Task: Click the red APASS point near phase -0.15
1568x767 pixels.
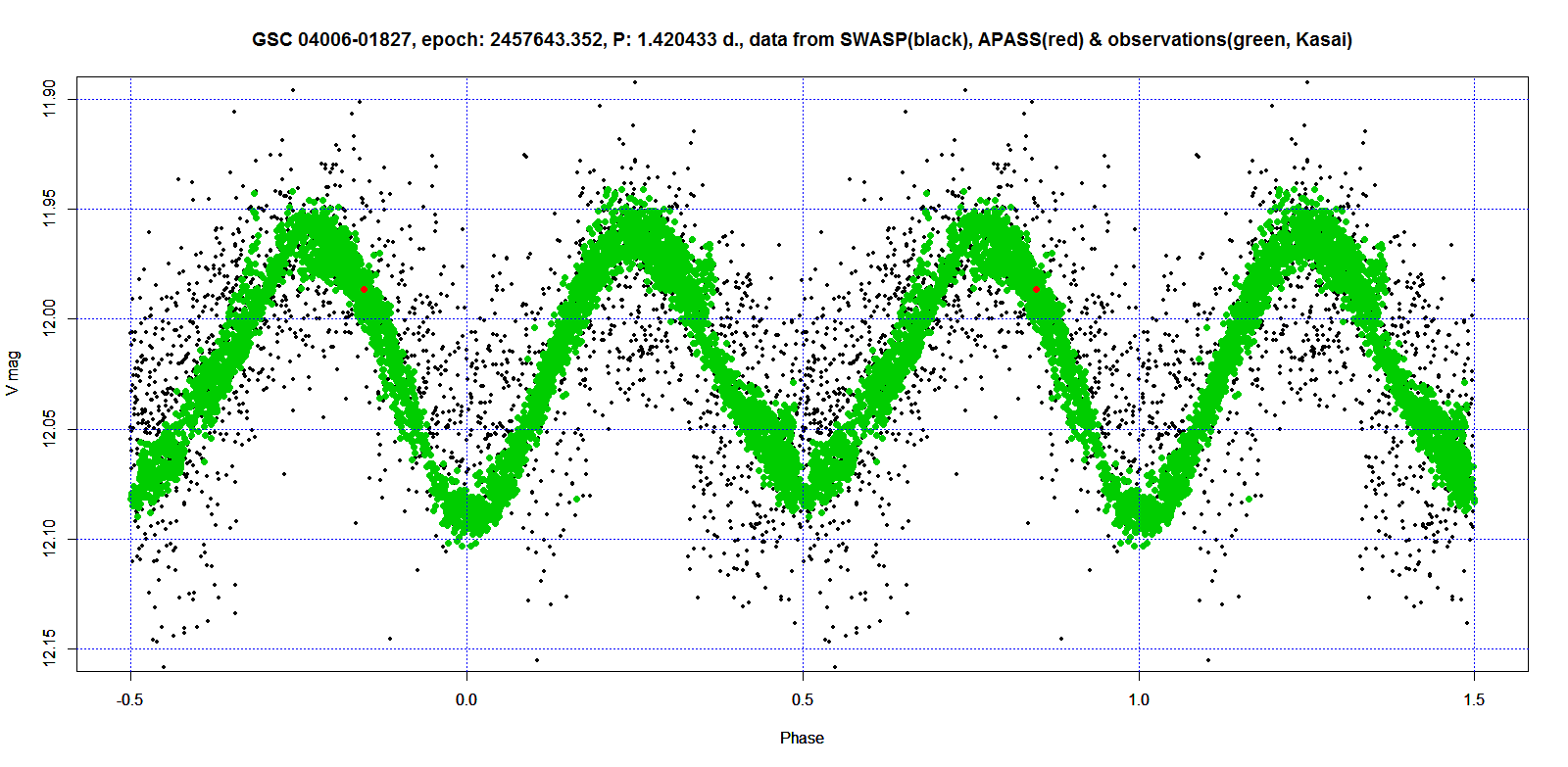Action: (x=365, y=289)
